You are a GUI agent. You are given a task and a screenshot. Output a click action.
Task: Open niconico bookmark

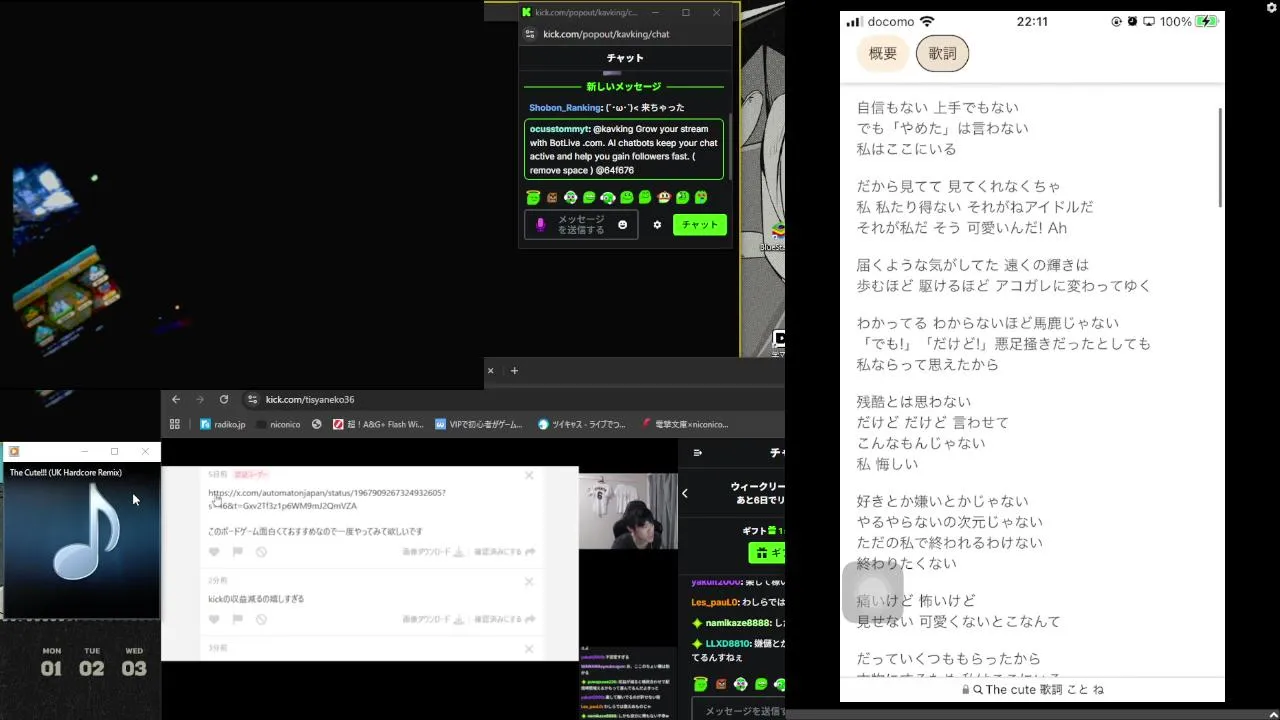(x=278, y=424)
